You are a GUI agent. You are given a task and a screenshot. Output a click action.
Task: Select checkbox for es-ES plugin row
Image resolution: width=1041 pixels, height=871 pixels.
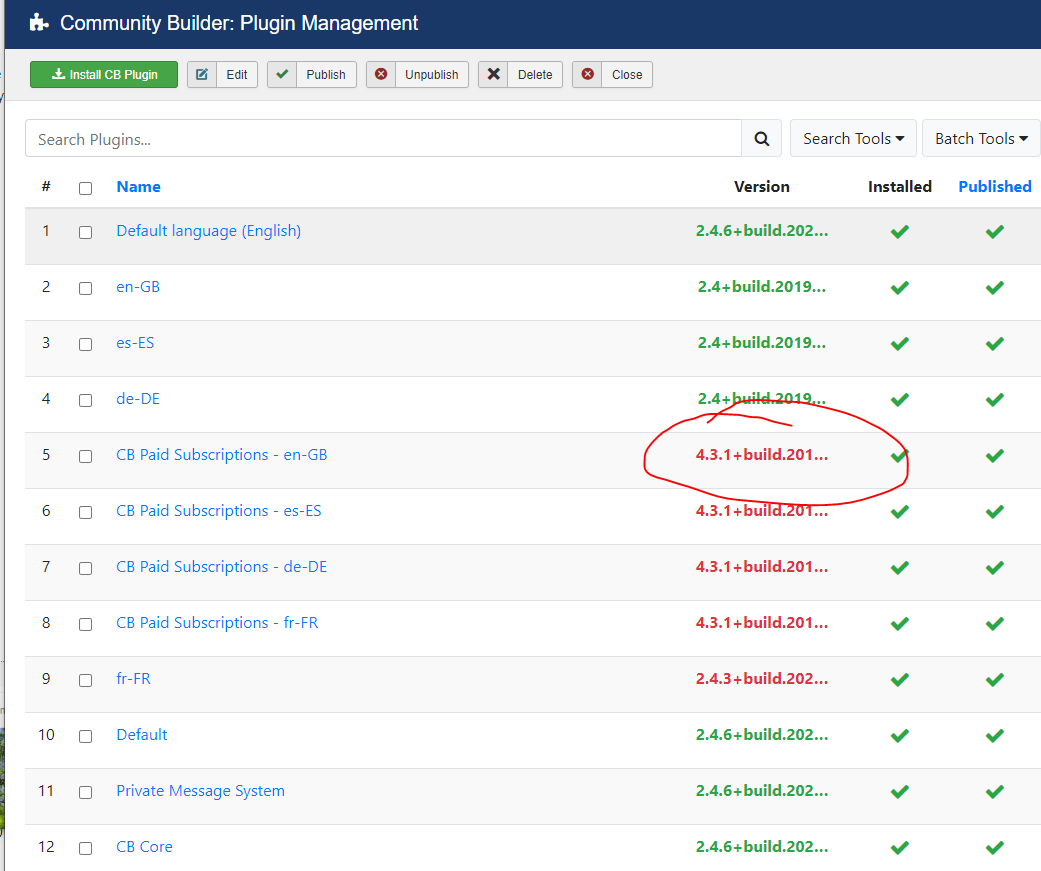(x=85, y=344)
